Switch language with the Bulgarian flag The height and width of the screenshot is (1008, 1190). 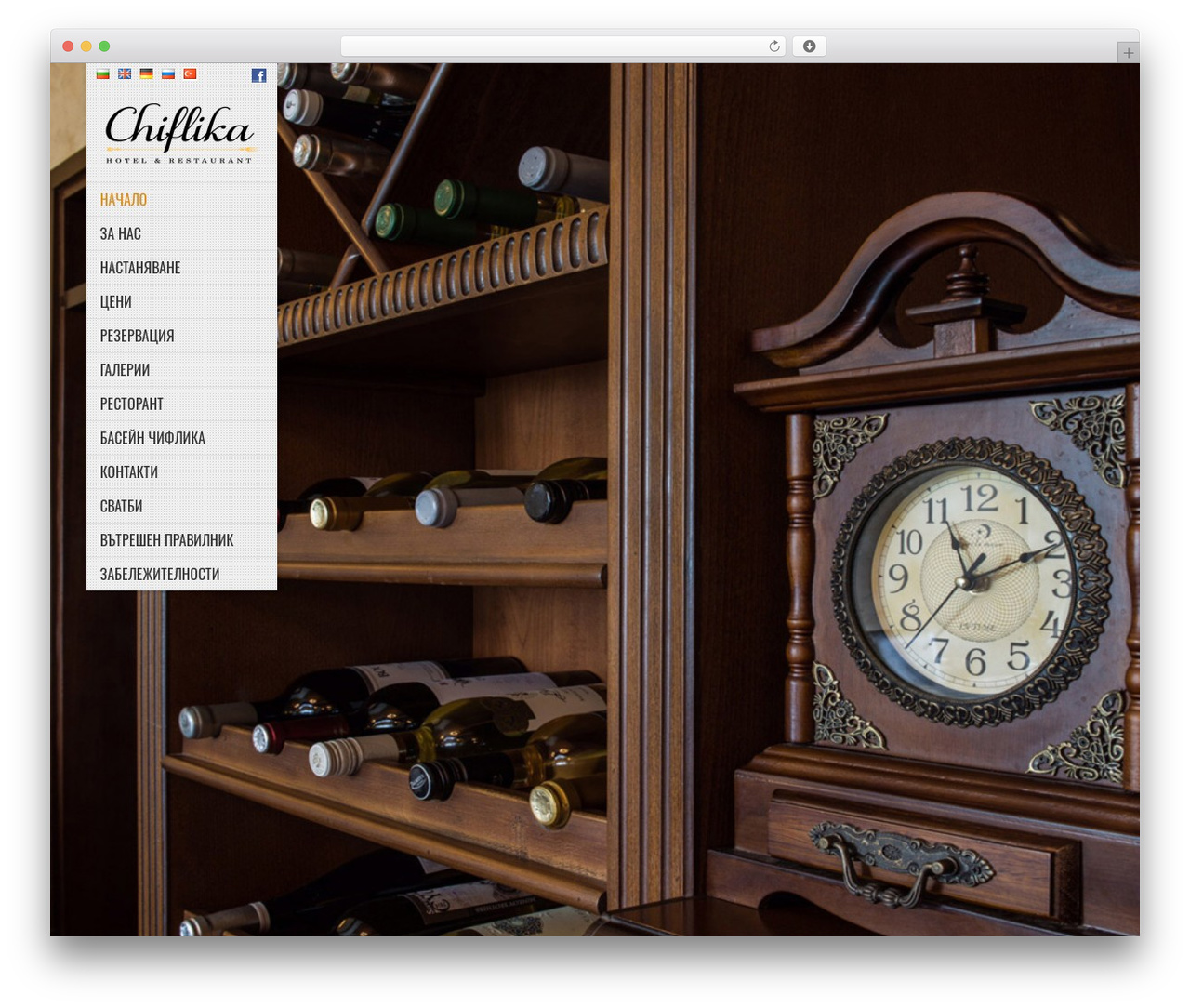click(x=103, y=73)
